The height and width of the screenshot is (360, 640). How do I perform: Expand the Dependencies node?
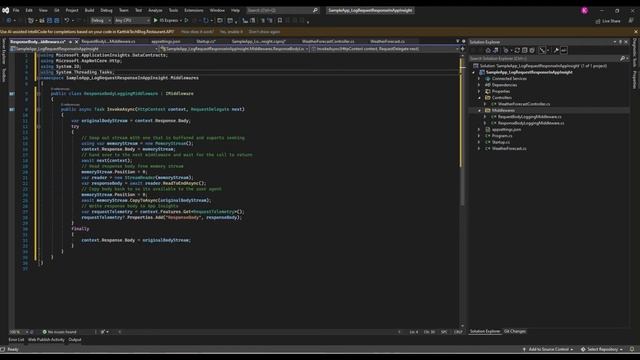pyautogui.click(x=479, y=85)
